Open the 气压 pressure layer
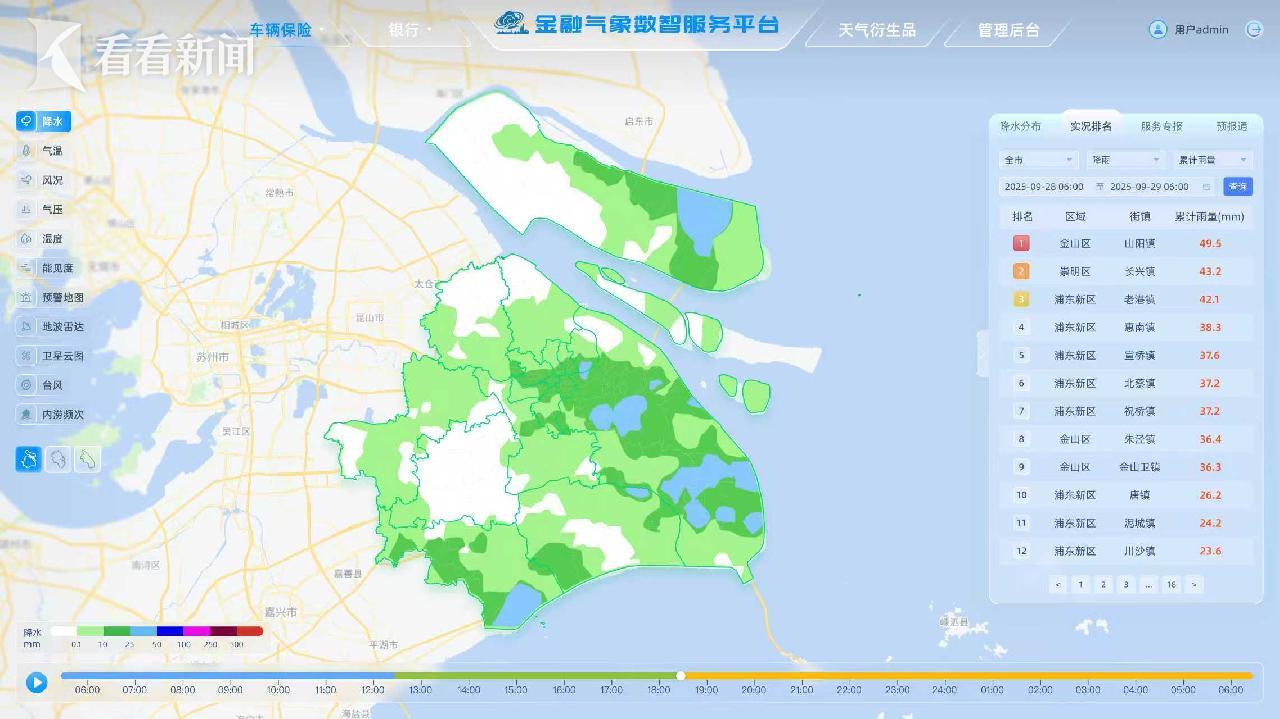The image size is (1280, 719). coord(26,210)
